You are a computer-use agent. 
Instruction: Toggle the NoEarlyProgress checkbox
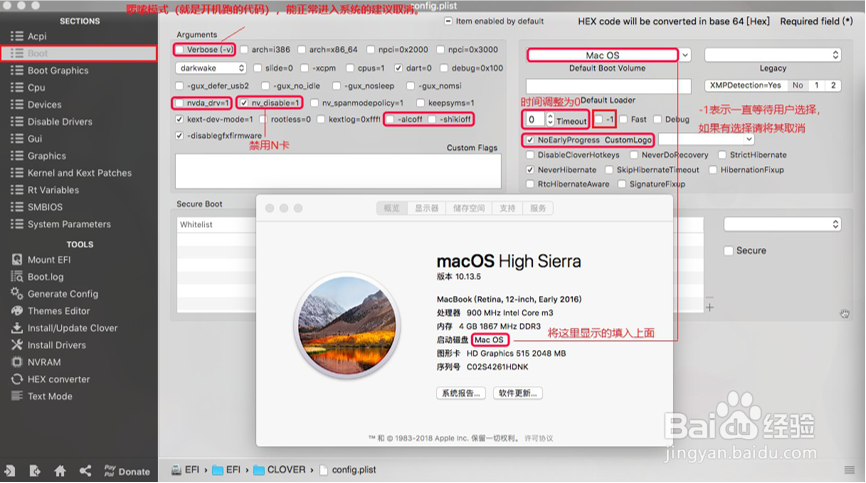tap(530, 140)
